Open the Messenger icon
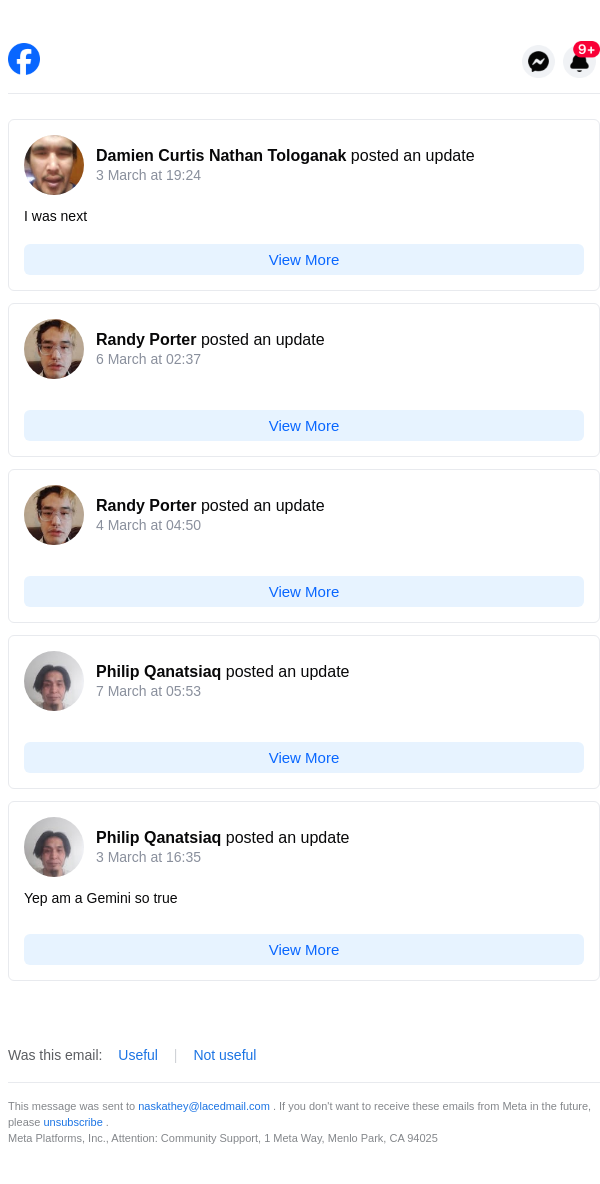600x1184 pixels. (x=538, y=61)
